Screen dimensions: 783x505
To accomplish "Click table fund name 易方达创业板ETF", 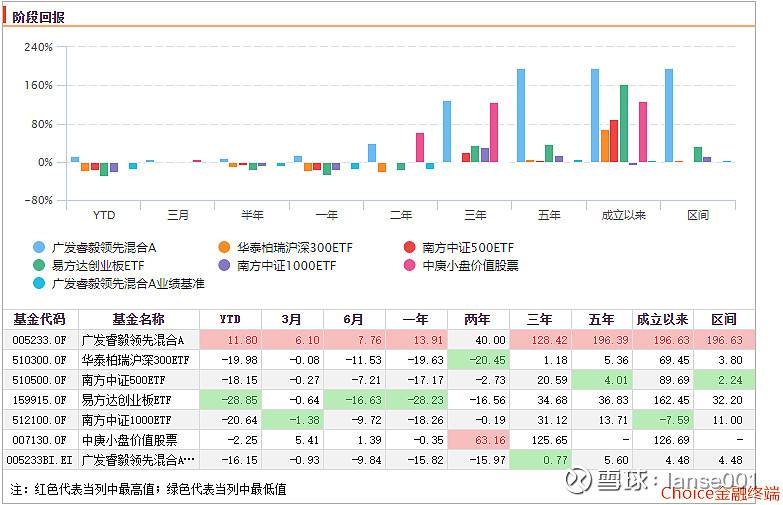I will (x=126, y=400).
